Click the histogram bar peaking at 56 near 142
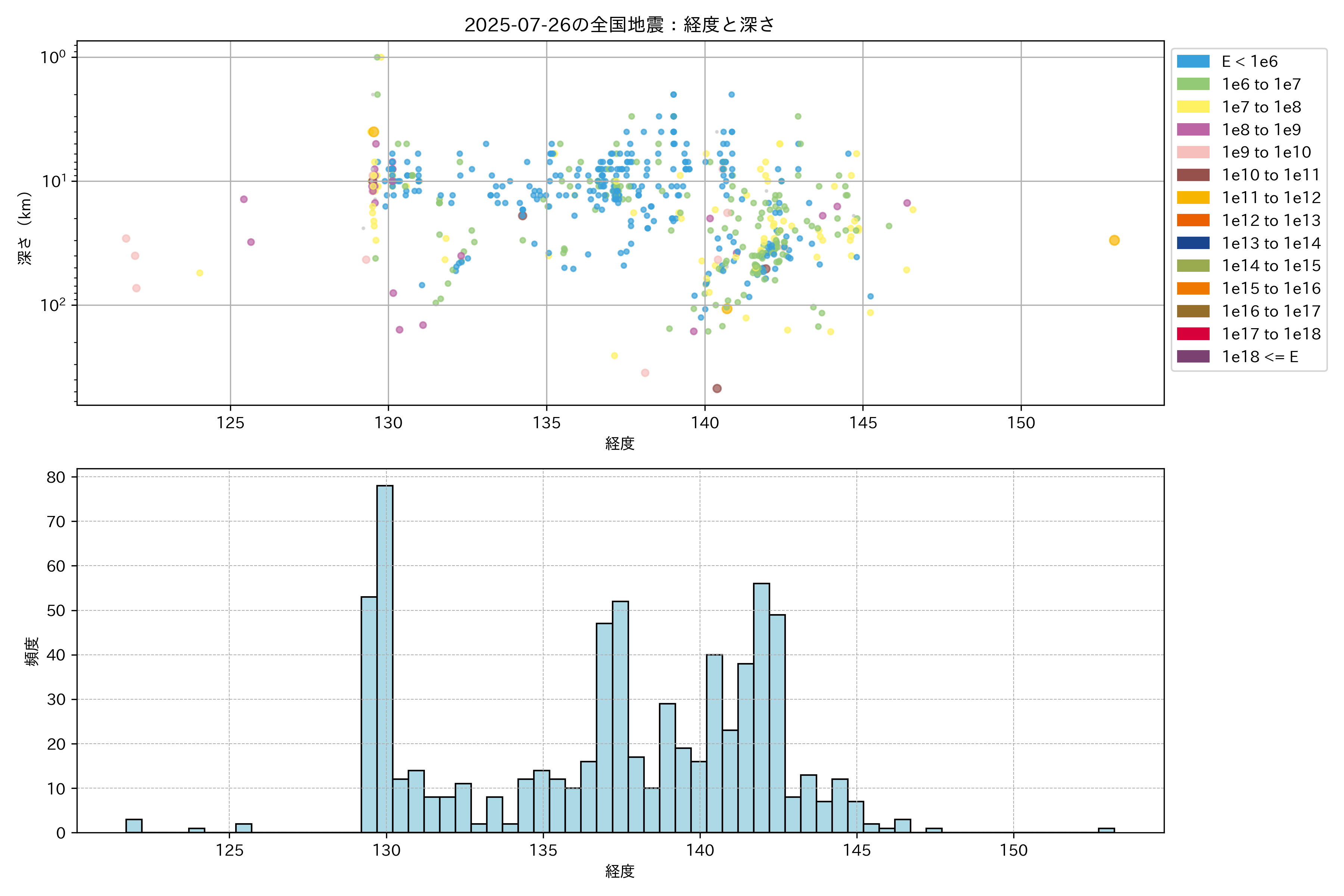The width and height of the screenshot is (1344, 896). 761,709
